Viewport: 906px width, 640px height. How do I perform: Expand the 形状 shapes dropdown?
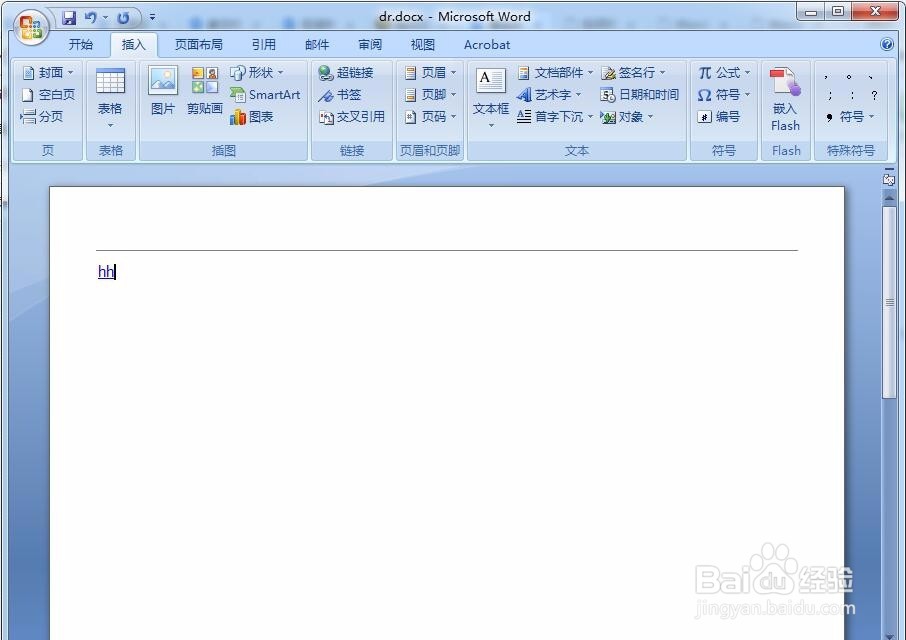[x=257, y=73]
